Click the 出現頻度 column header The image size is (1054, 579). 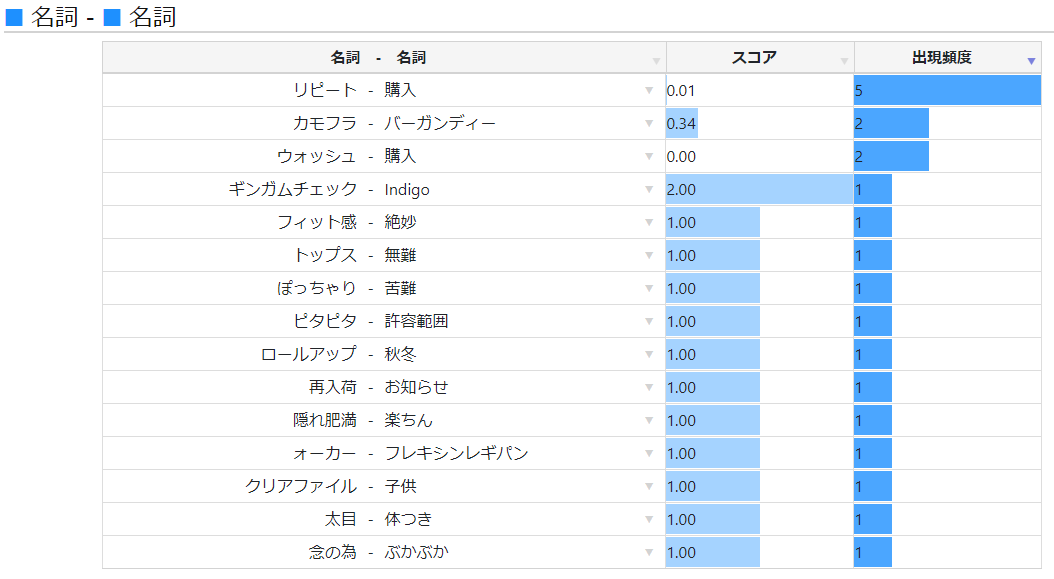941,58
